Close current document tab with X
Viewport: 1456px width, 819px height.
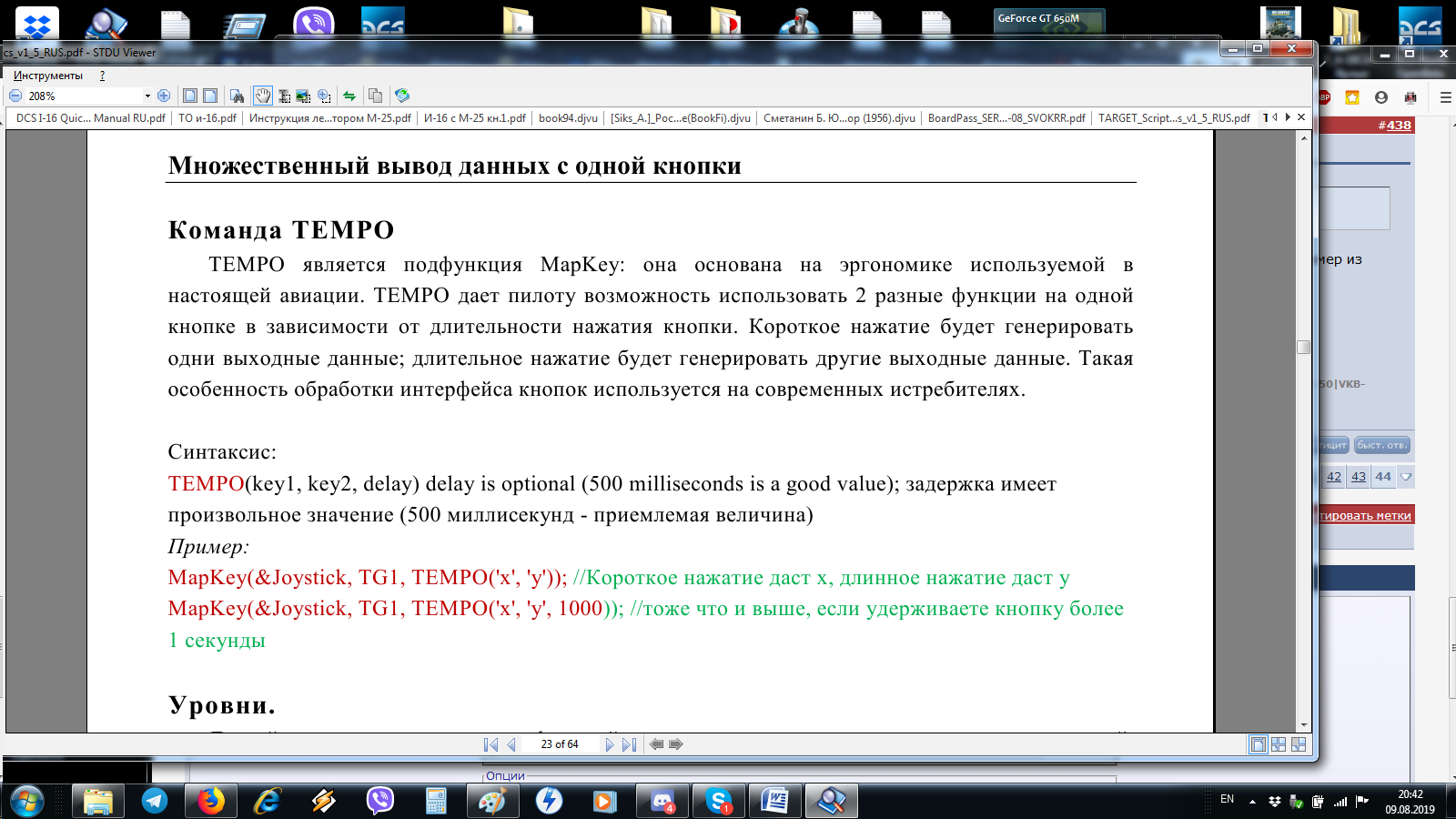(1301, 117)
